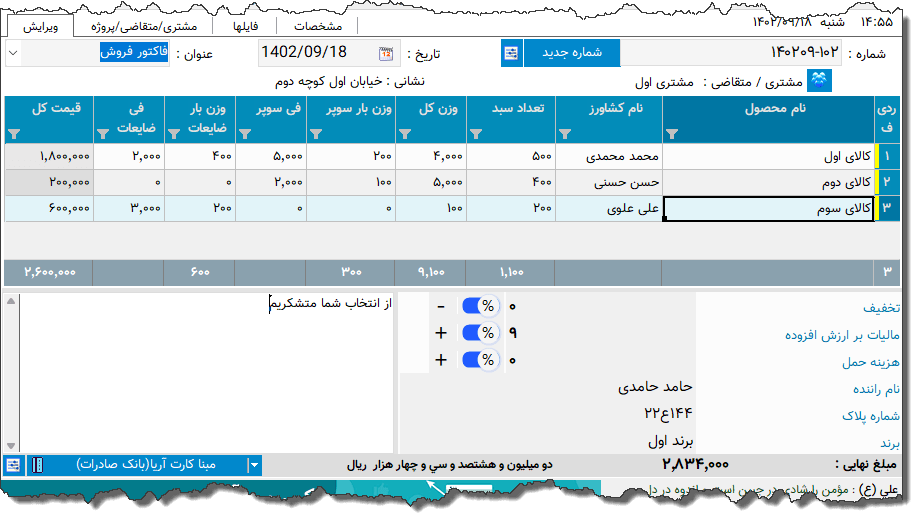
Task: Click the شماره پلاک label
Action: click(871, 416)
